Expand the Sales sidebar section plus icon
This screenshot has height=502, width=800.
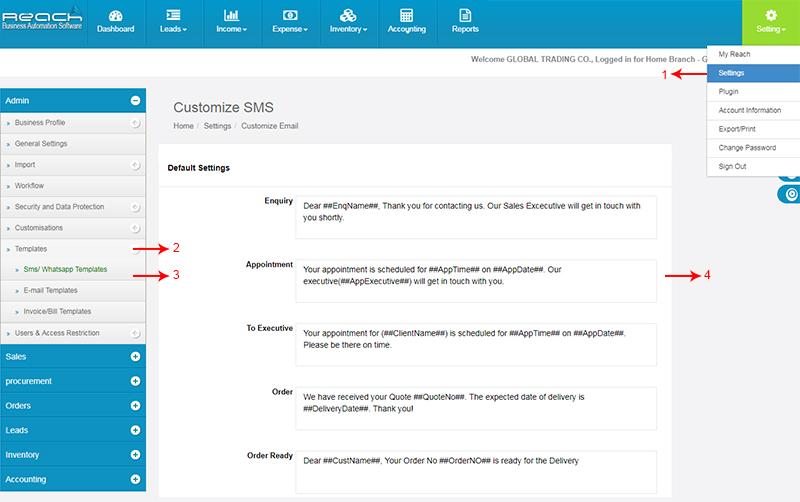tap(135, 357)
